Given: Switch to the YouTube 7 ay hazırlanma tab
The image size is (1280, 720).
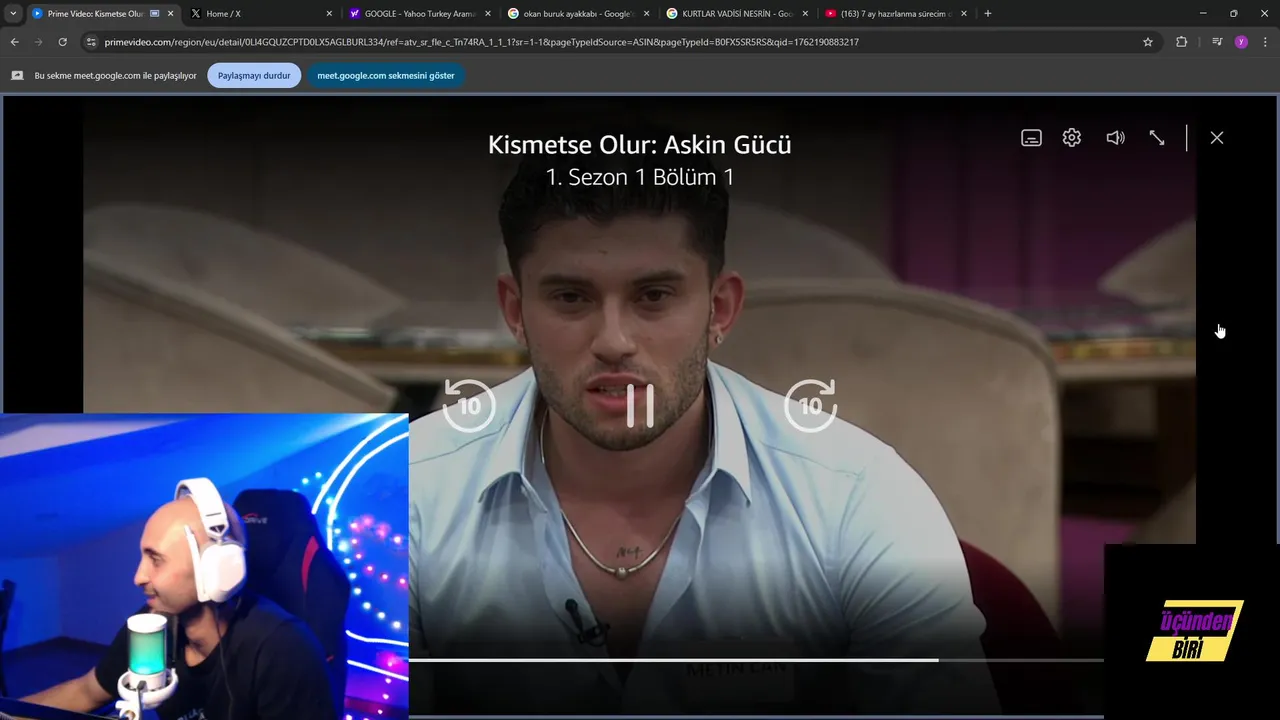Looking at the screenshot, I should [896, 14].
